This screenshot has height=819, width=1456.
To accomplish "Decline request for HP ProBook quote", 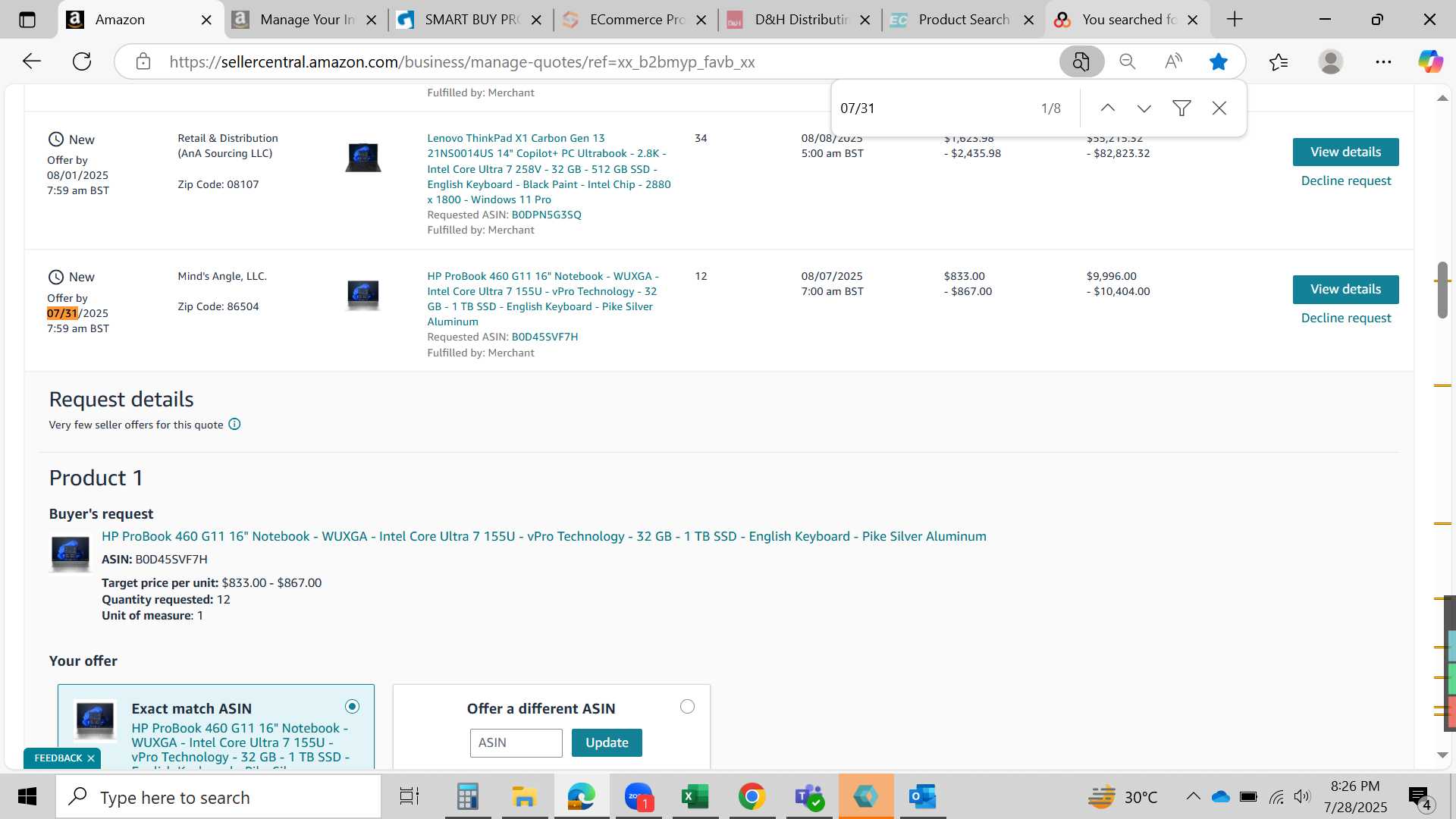I will click(1346, 318).
